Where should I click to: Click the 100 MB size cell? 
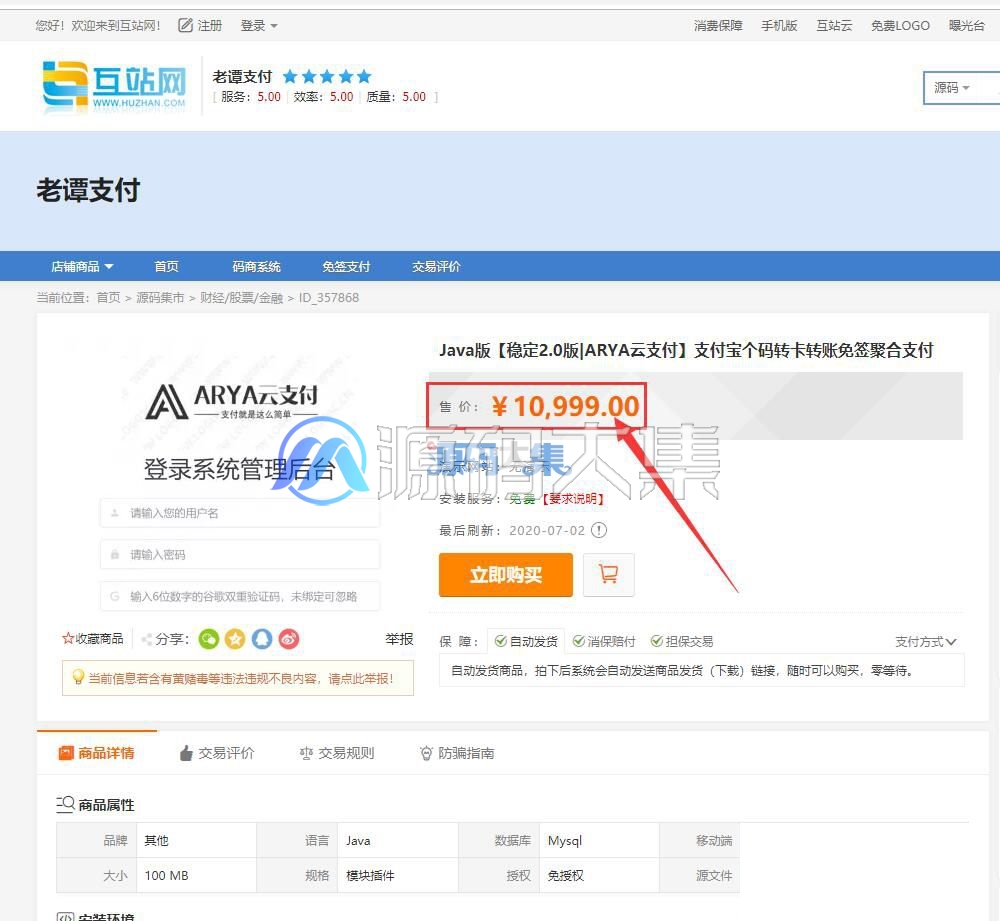click(x=196, y=876)
